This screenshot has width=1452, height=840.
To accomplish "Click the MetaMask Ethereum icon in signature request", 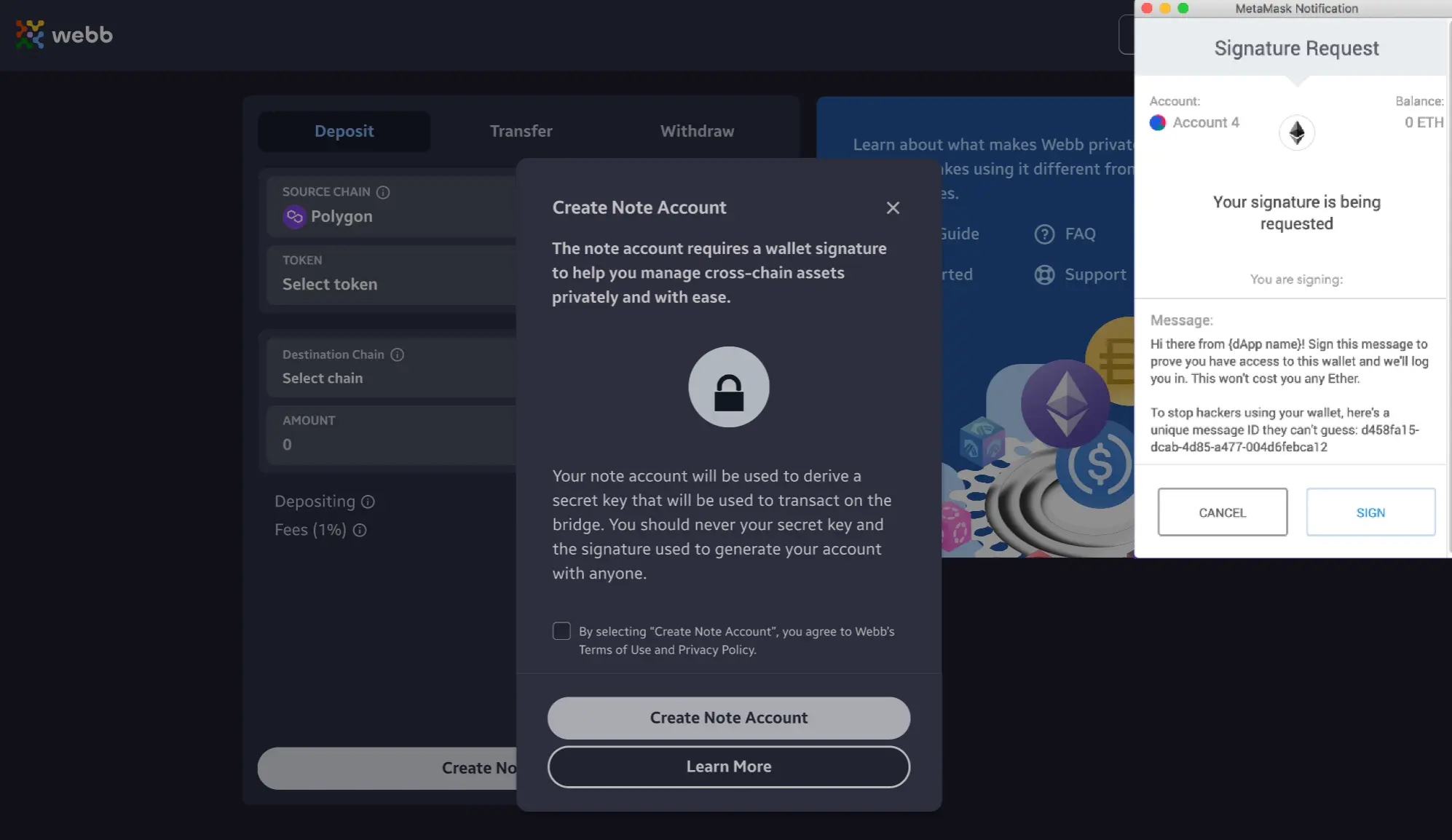I will click(x=1296, y=132).
